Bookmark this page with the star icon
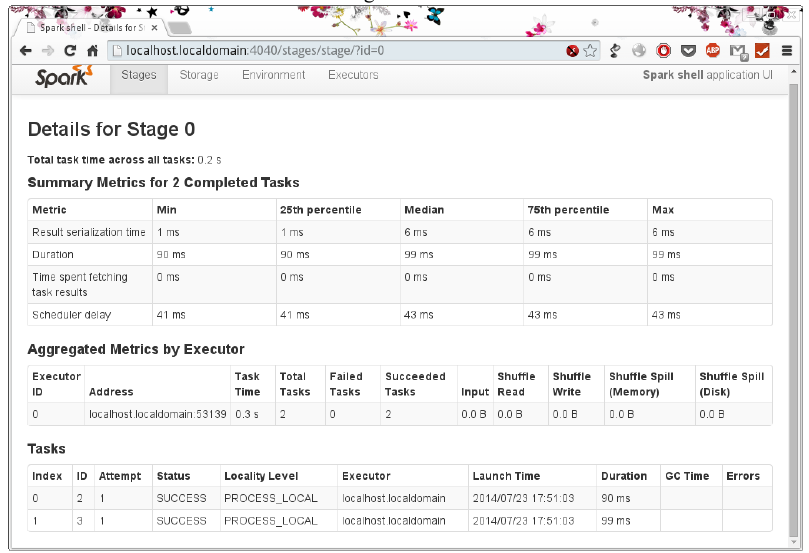 click(590, 51)
